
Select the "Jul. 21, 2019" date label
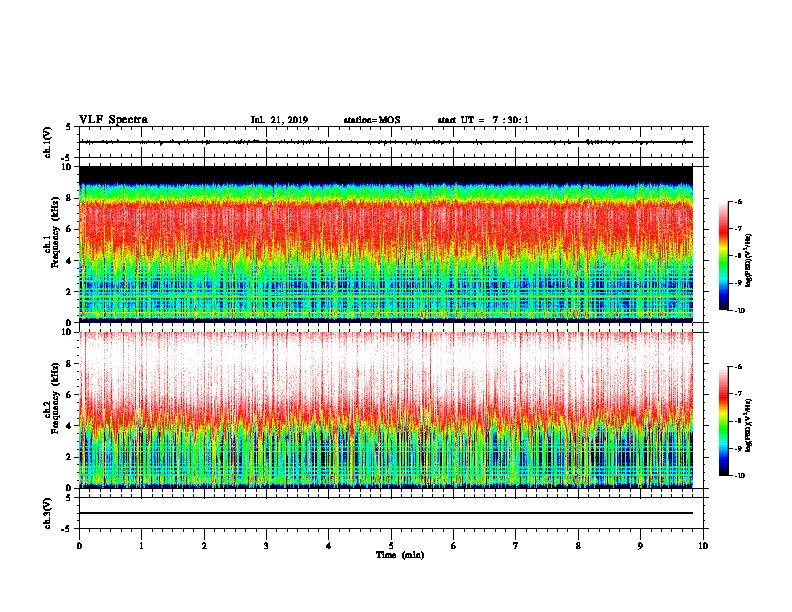click(x=279, y=120)
